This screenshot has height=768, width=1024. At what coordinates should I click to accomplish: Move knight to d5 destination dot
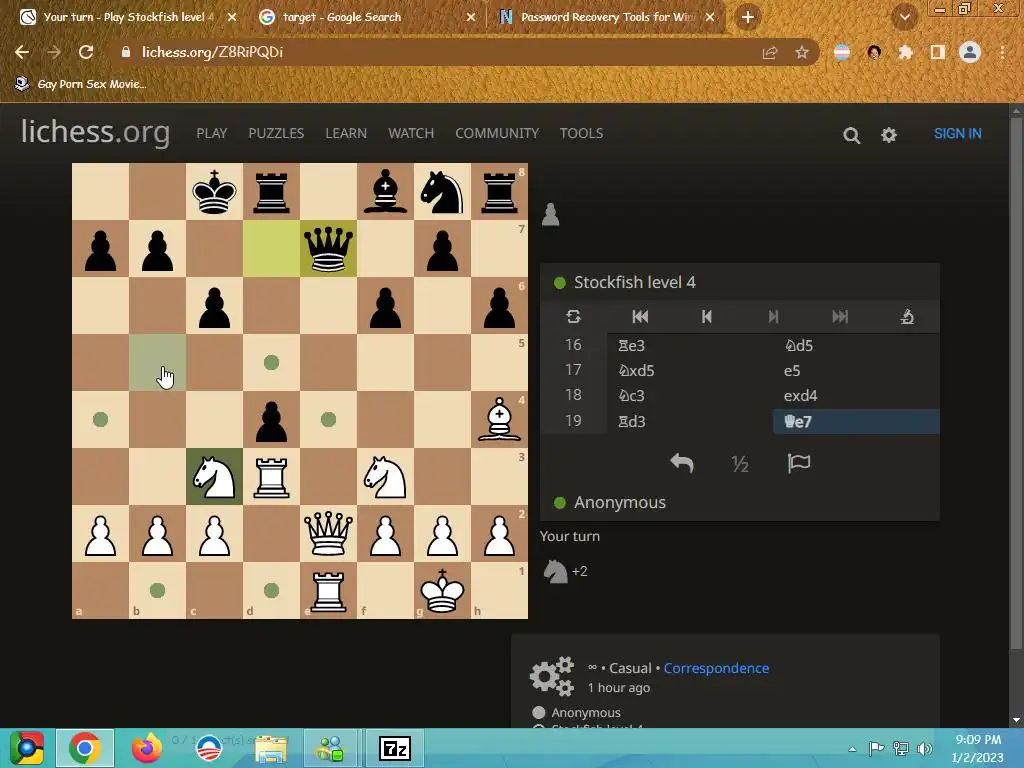(x=271, y=362)
